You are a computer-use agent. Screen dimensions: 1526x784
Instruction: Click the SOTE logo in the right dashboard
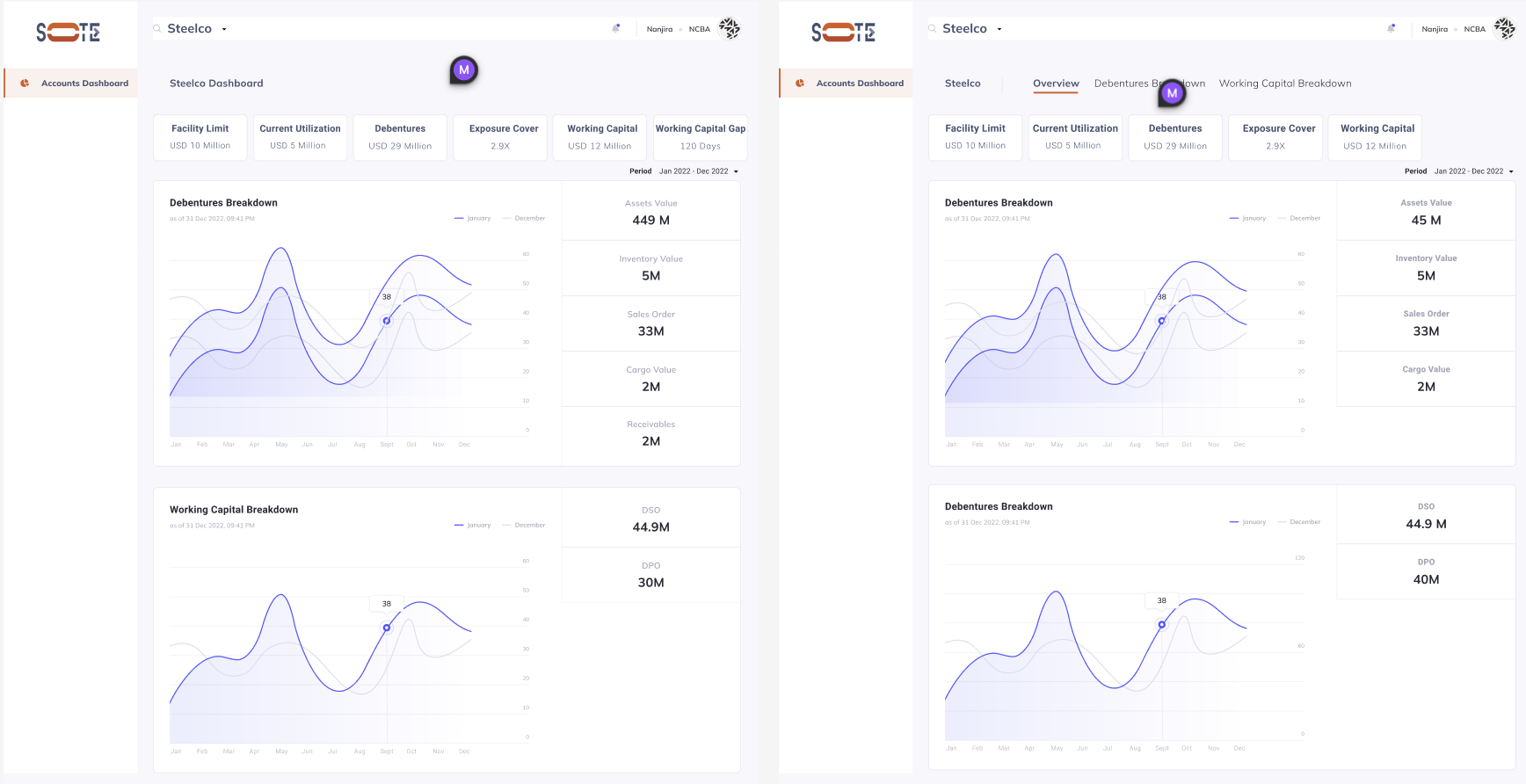pyautogui.click(x=843, y=33)
